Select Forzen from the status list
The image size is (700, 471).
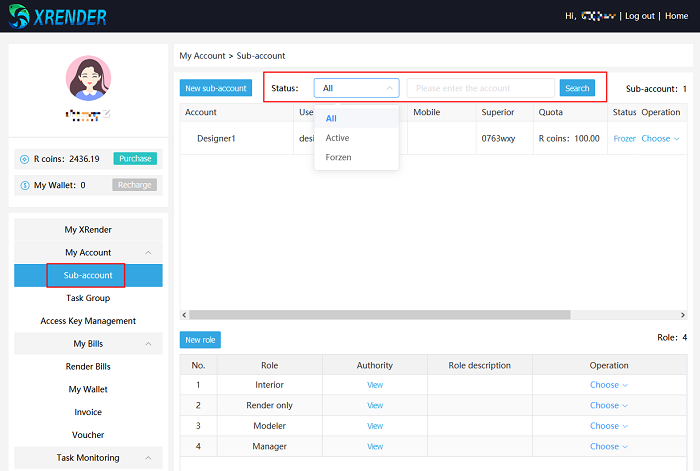pos(338,157)
